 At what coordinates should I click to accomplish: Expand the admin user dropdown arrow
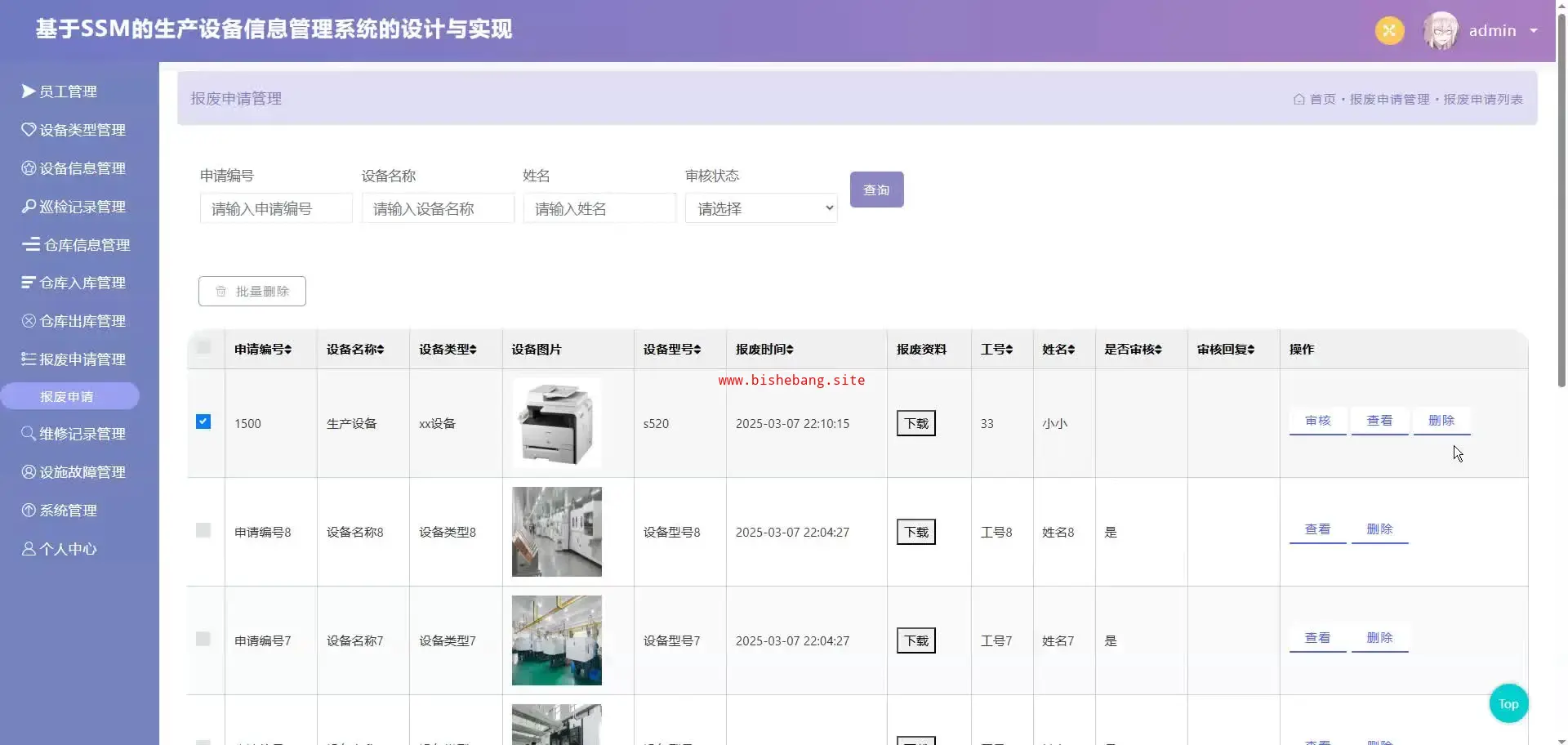(1533, 31)
